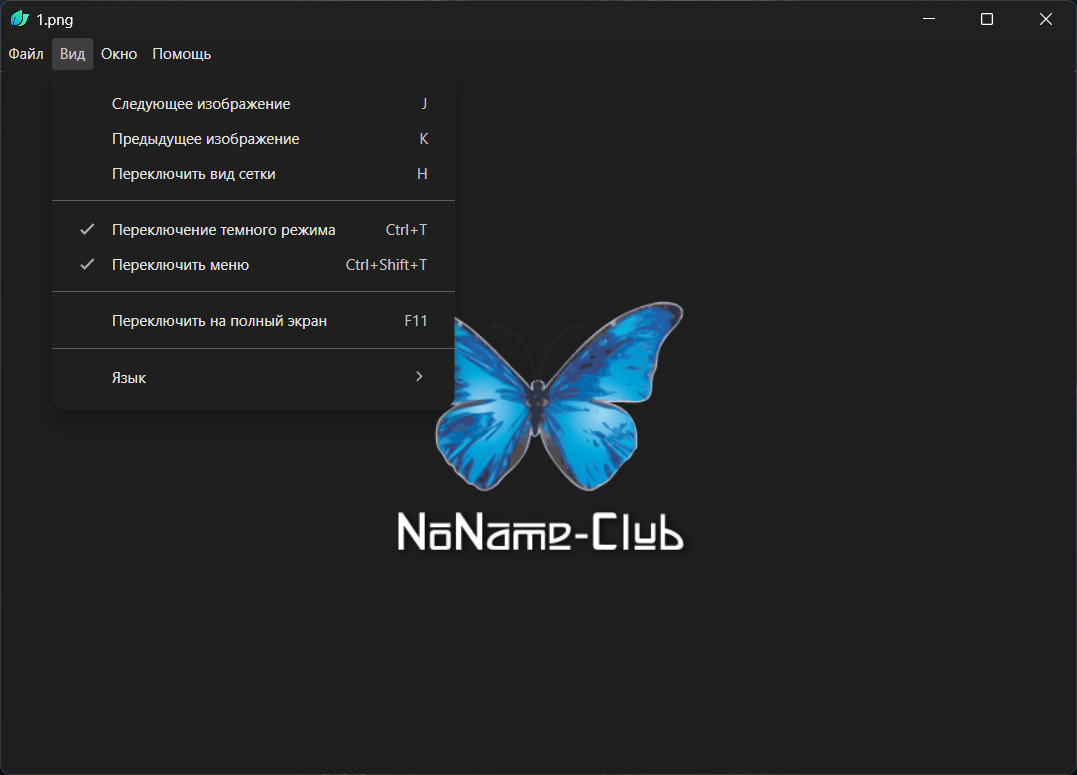Click the app leaf icon in title bar
This screenshot has width=1077, height=775.
click(20, 19)
